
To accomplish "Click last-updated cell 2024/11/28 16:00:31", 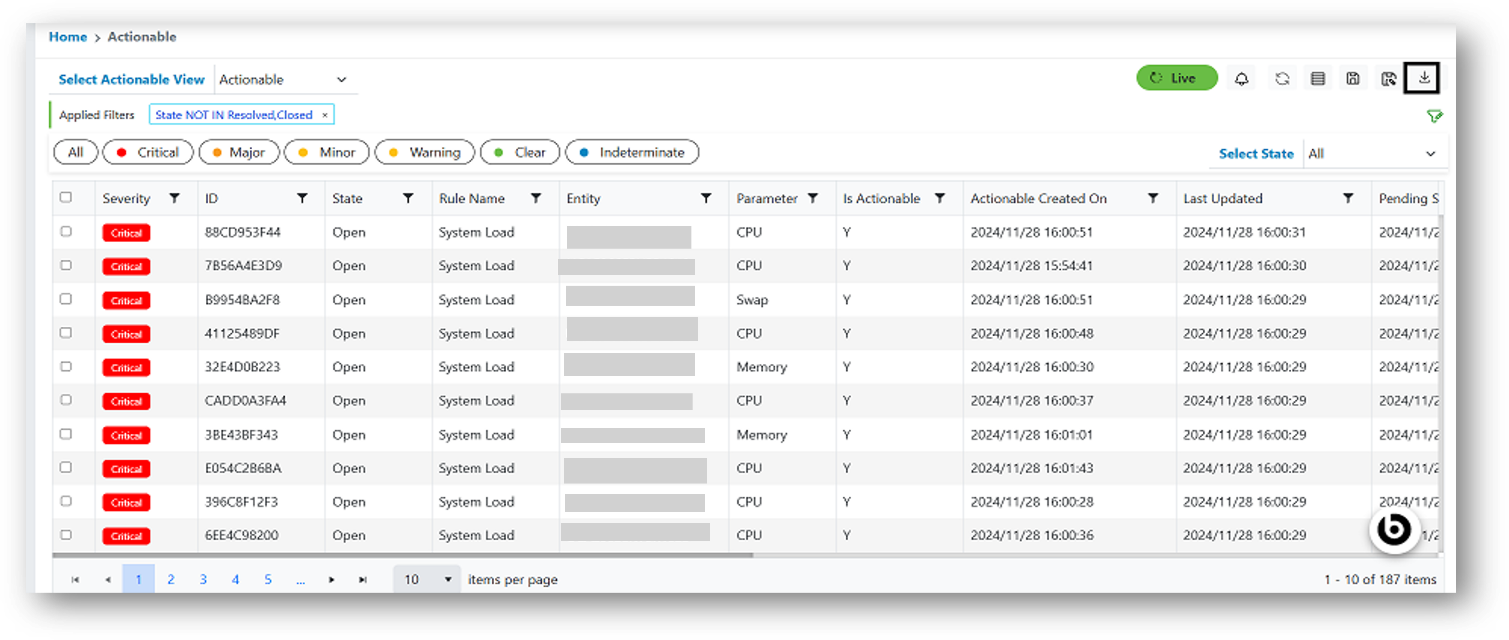I will click(1244, 232).
